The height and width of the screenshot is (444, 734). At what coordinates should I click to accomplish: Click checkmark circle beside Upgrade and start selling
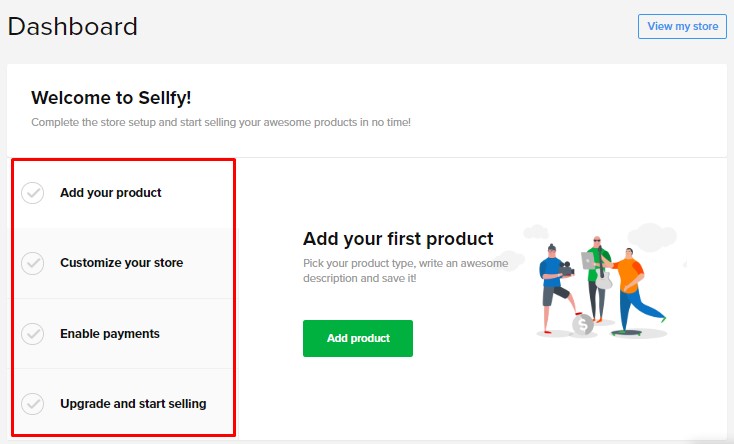point(33,404)
